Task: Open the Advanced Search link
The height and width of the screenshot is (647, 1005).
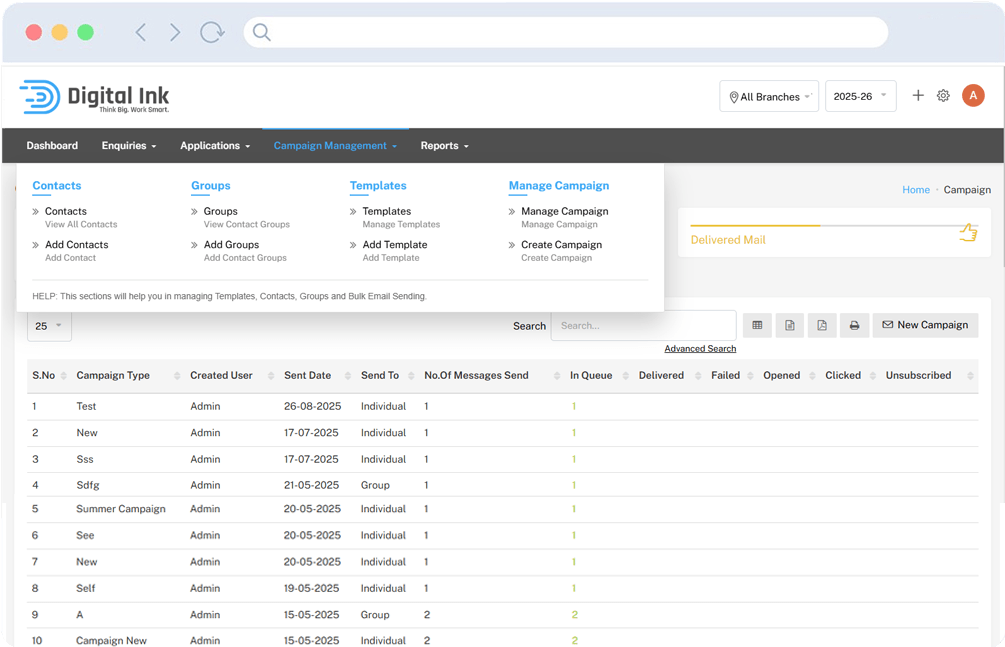Action: pos(700,349)
